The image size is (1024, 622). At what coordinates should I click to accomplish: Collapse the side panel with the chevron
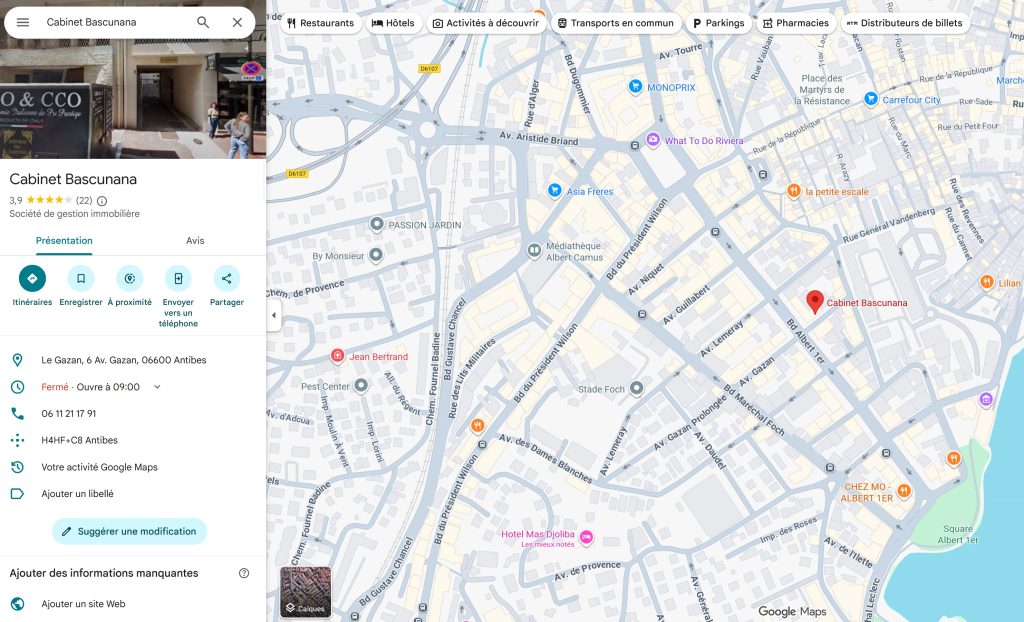(273, 315)
